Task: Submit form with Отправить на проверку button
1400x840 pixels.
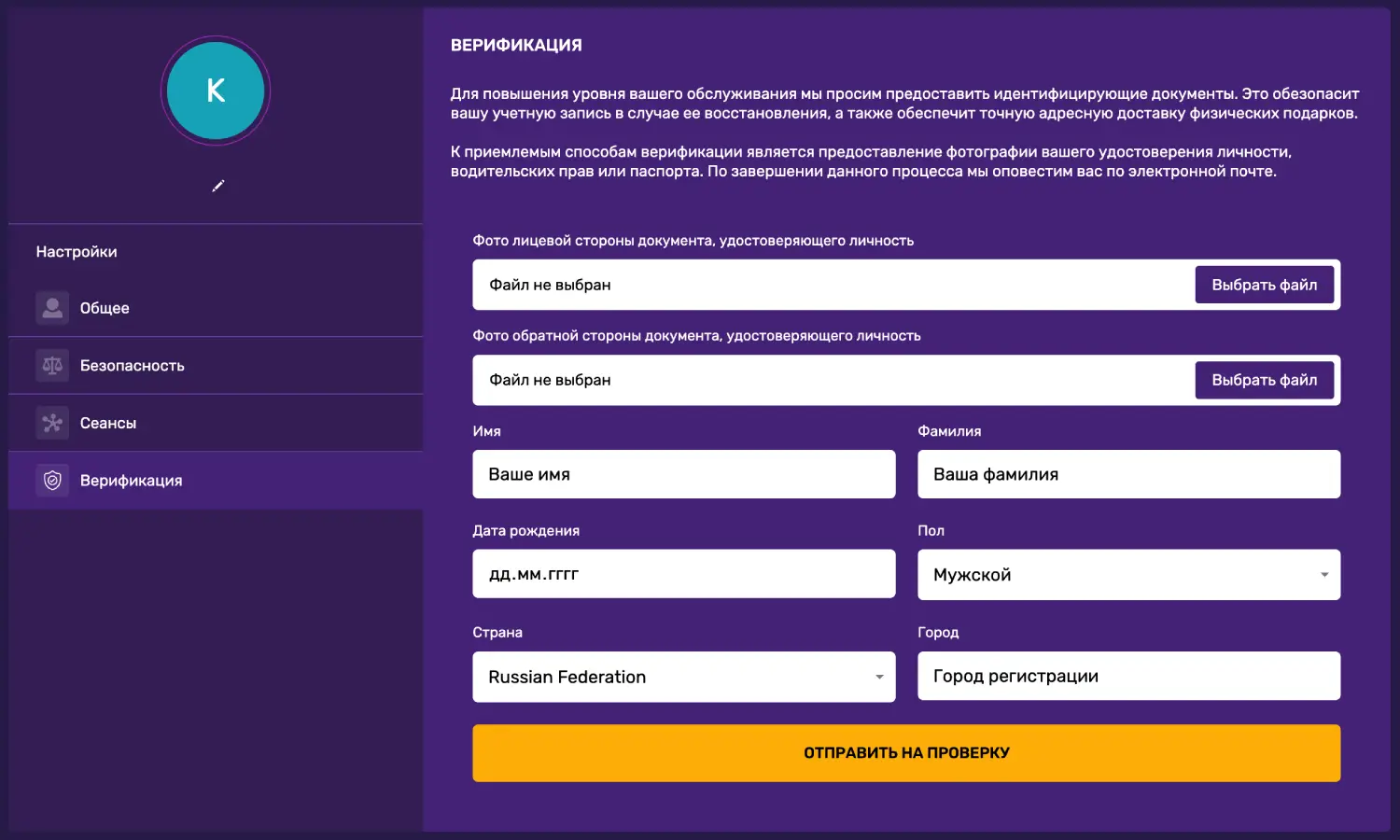Action: tap(906, 753)
